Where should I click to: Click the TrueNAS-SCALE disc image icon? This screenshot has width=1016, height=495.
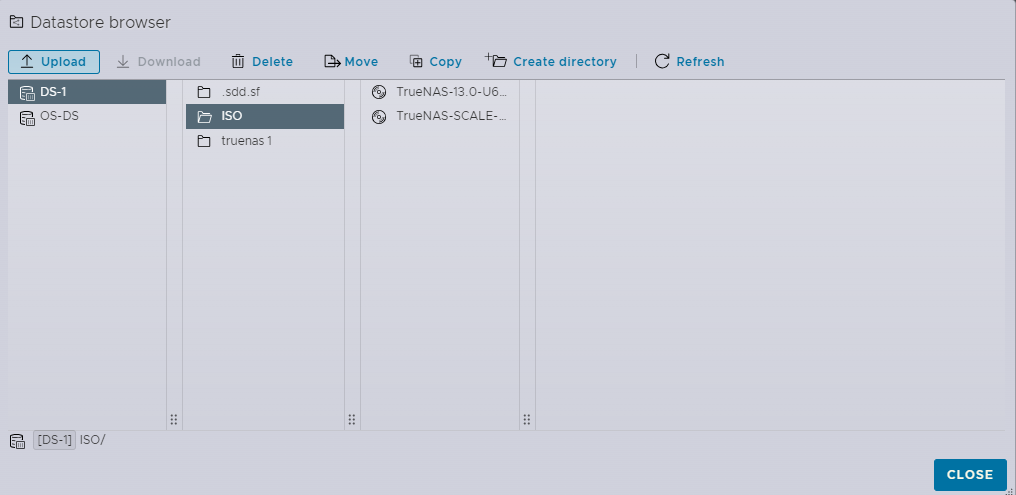379,117
